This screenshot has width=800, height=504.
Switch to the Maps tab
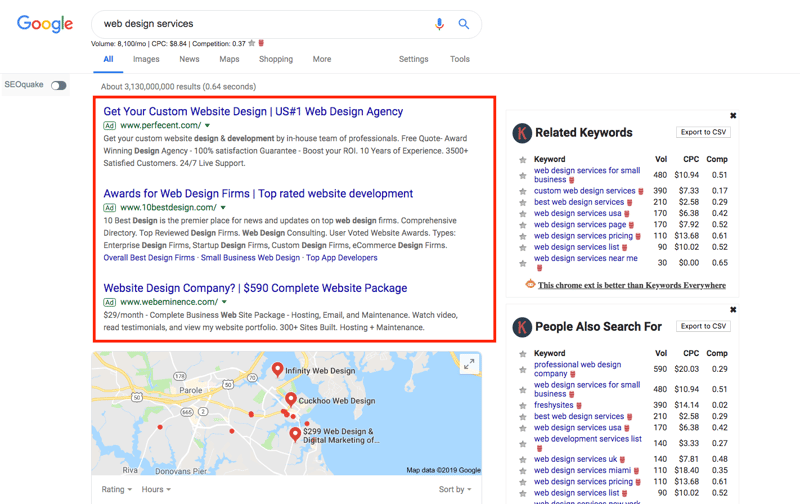[x=229, y=59]
